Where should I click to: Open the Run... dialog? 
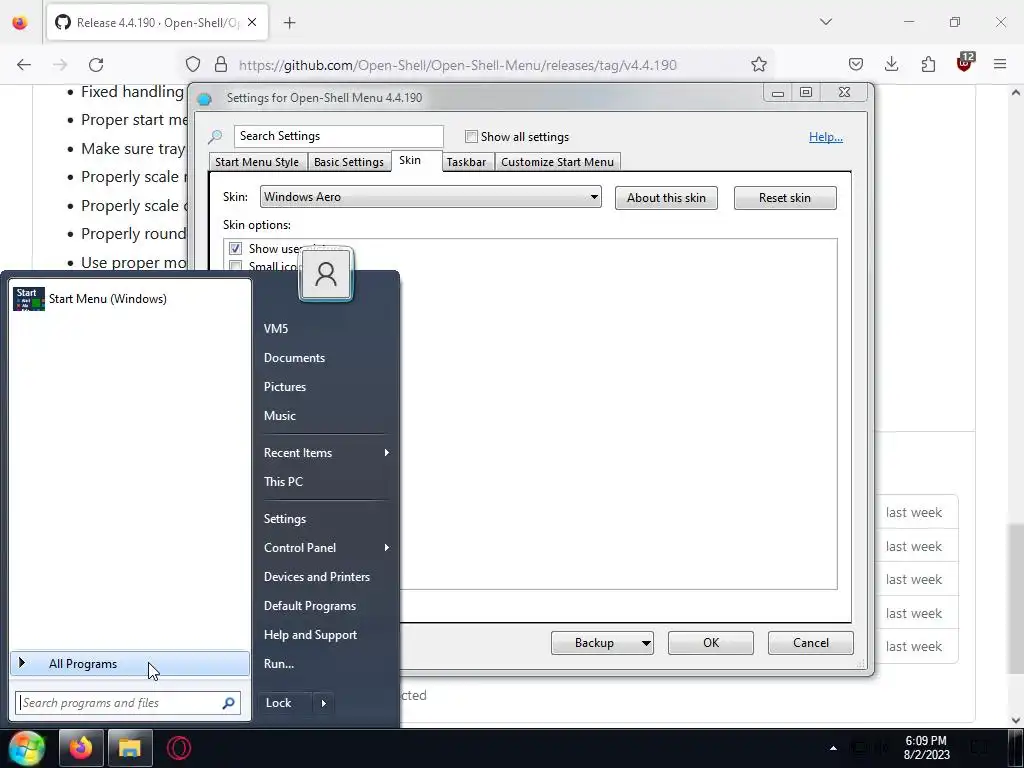(325, 664)
